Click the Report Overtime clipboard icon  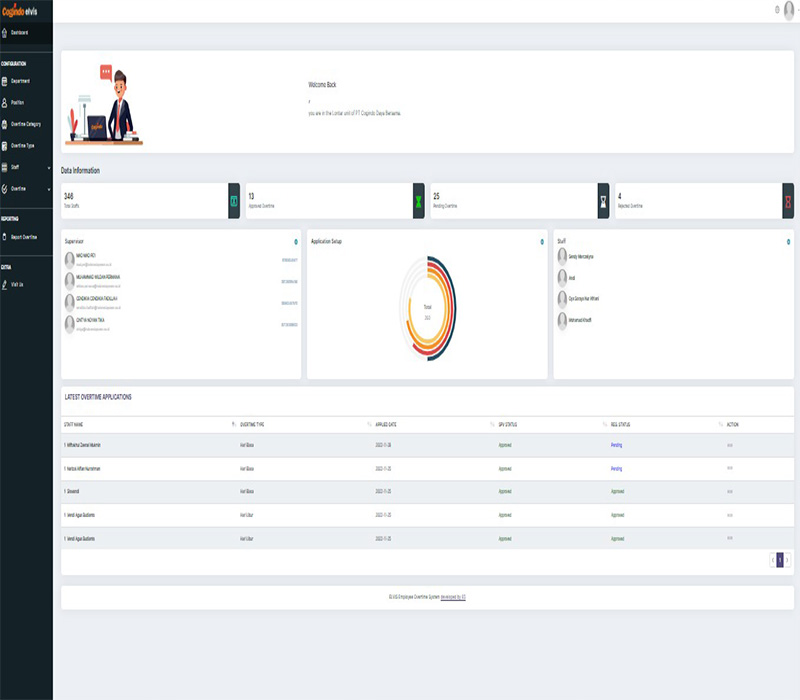point(5,237)
